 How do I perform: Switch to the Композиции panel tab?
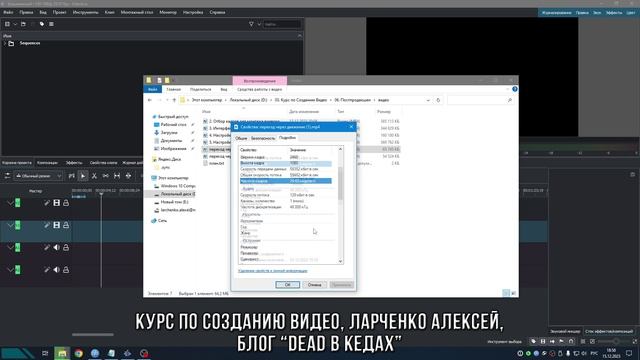click(47, 162)
